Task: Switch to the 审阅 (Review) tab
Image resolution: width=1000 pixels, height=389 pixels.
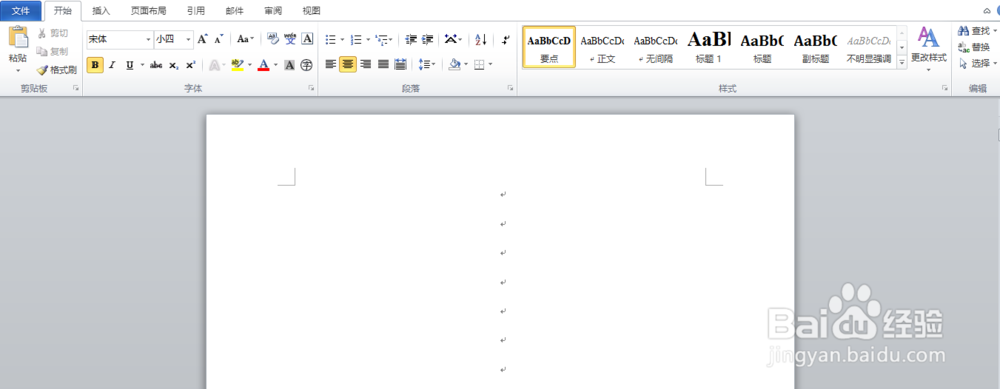Action: (x=273, y=11)
